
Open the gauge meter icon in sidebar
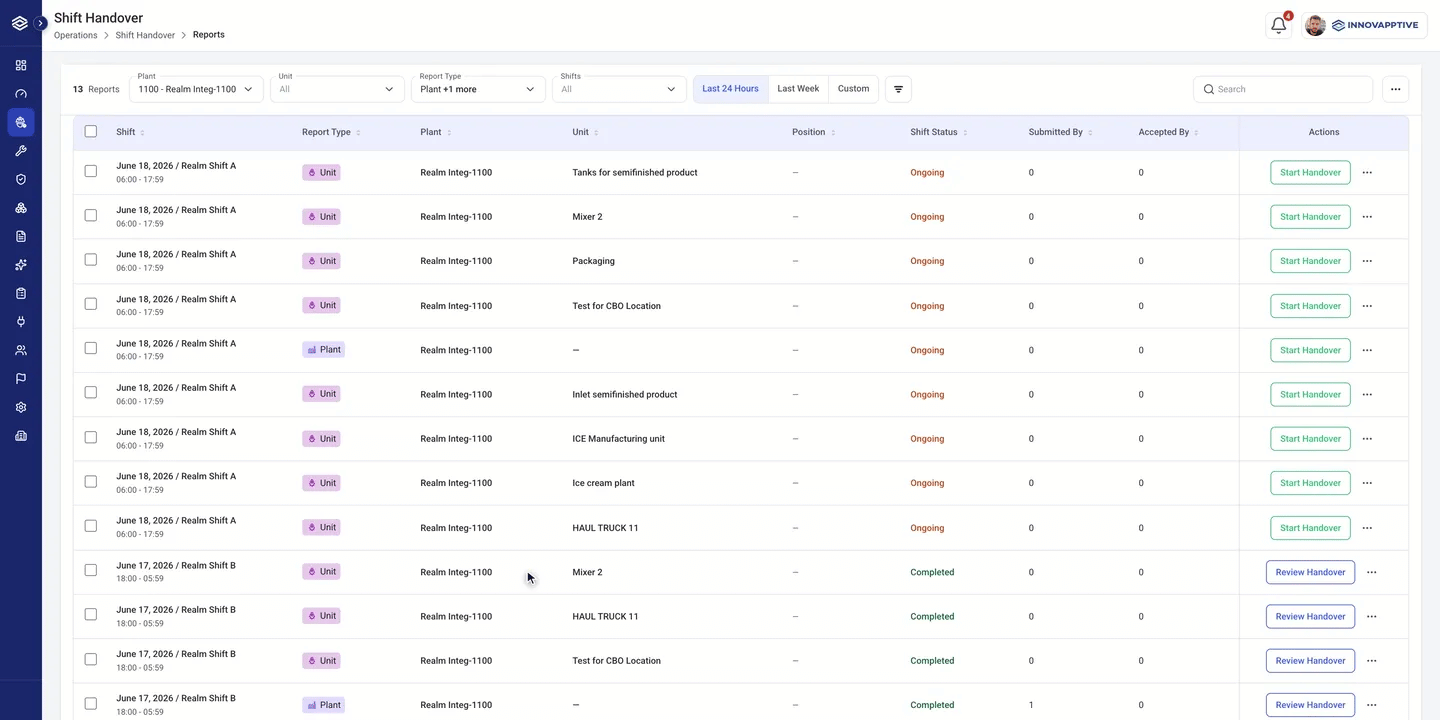pyautogui.click(x=21, y=94)
